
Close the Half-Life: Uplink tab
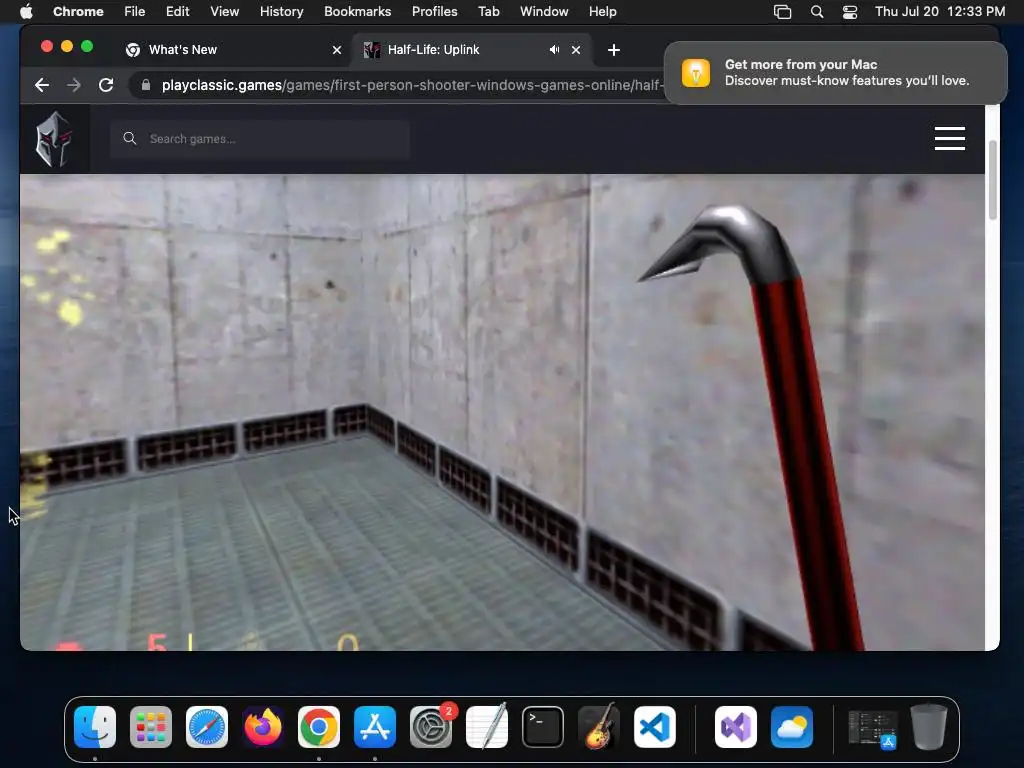pos(576,50)
